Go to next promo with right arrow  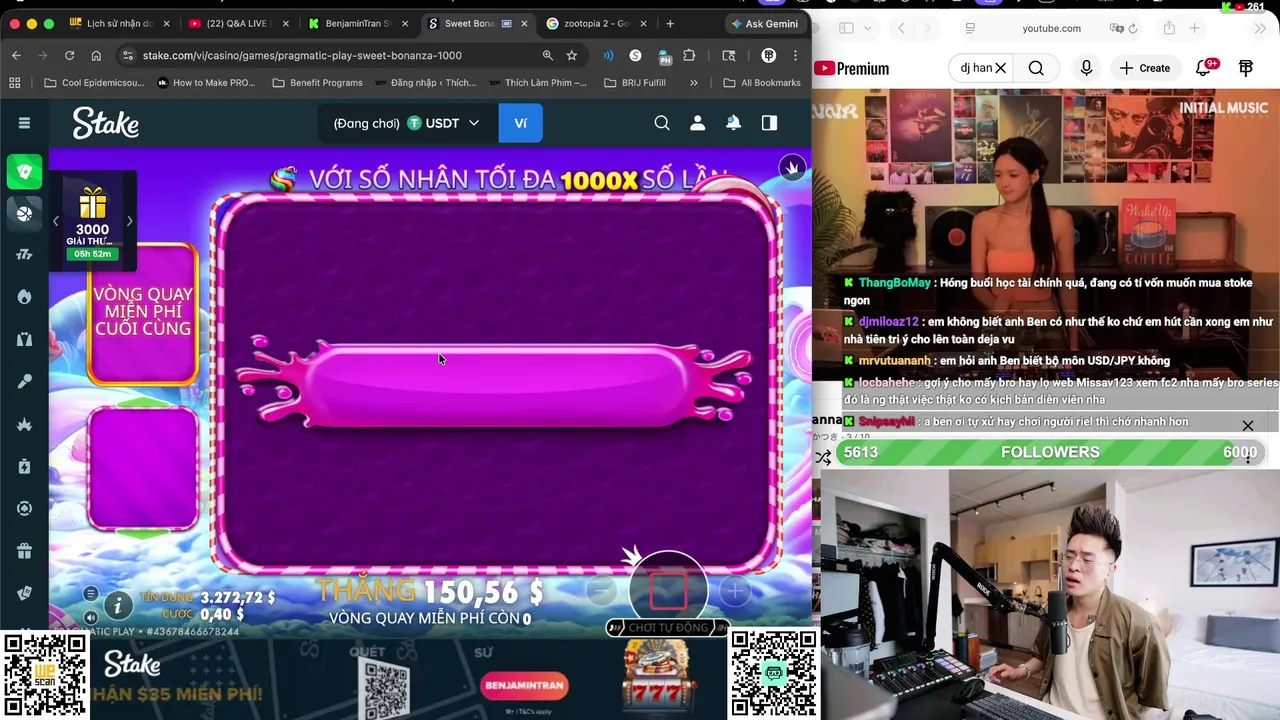pyautogui.click(x=129, y=221)
